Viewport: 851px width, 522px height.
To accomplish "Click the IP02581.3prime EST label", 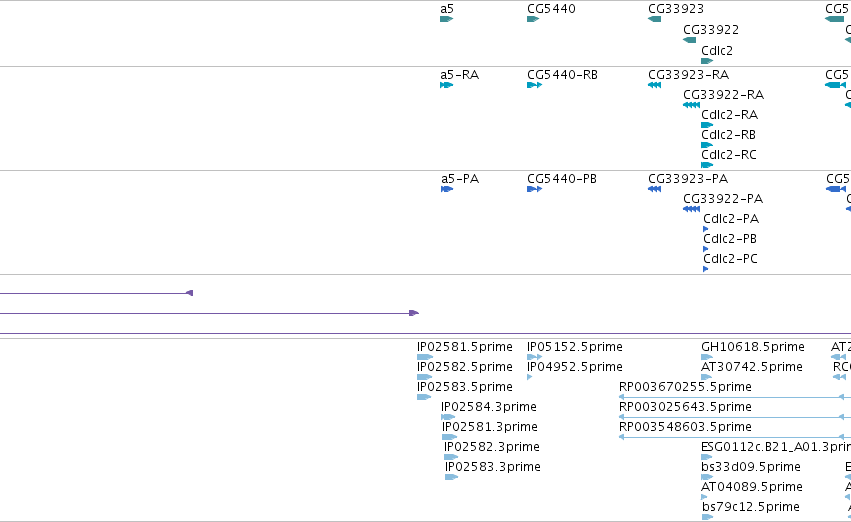I will click(x=490, y=427).
